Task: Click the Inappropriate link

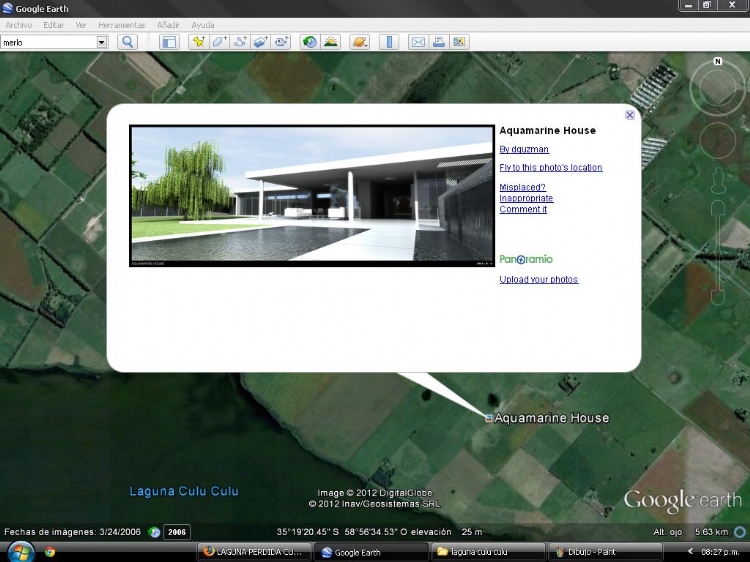Action: pos(526,198)
